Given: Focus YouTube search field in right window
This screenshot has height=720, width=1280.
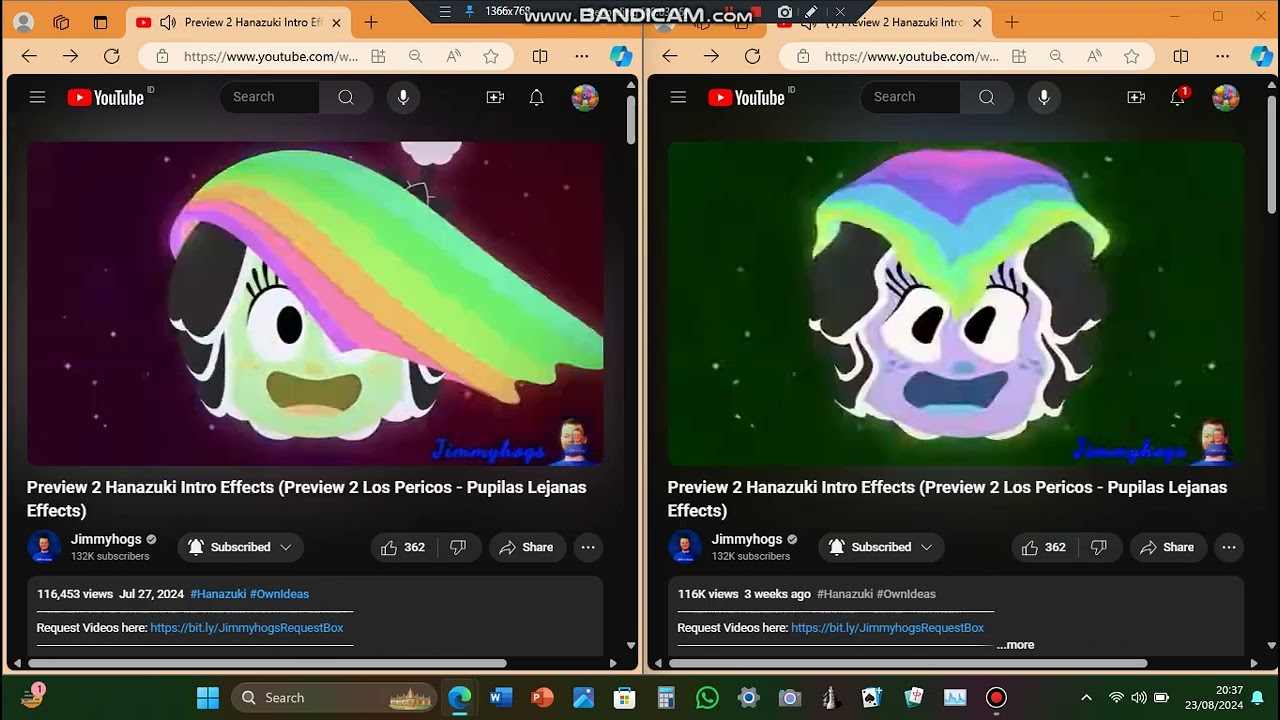Looking at the screenshot, I should [911, 97].
